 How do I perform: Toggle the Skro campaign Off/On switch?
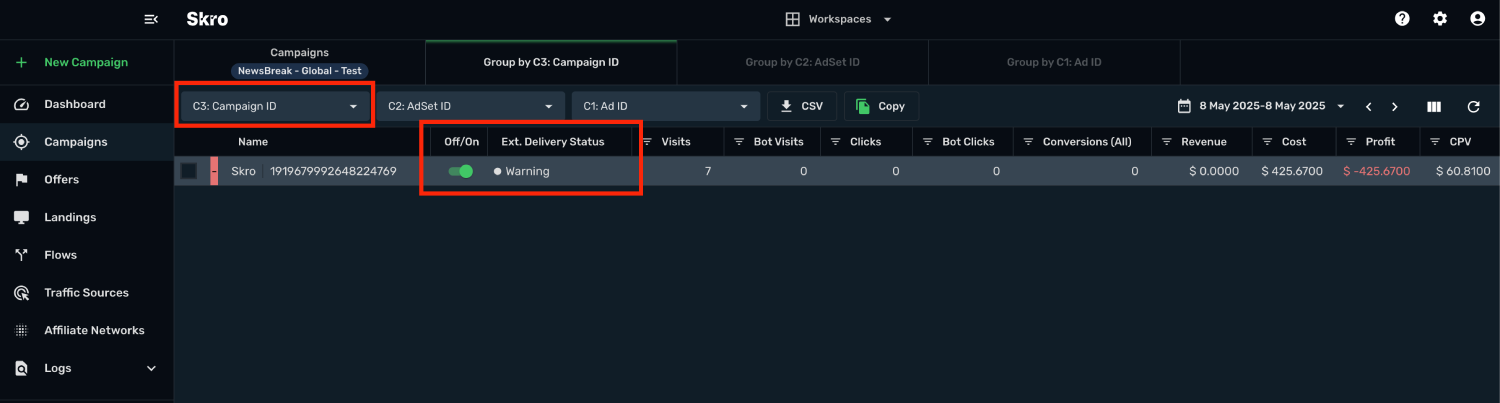pos(461,171)
